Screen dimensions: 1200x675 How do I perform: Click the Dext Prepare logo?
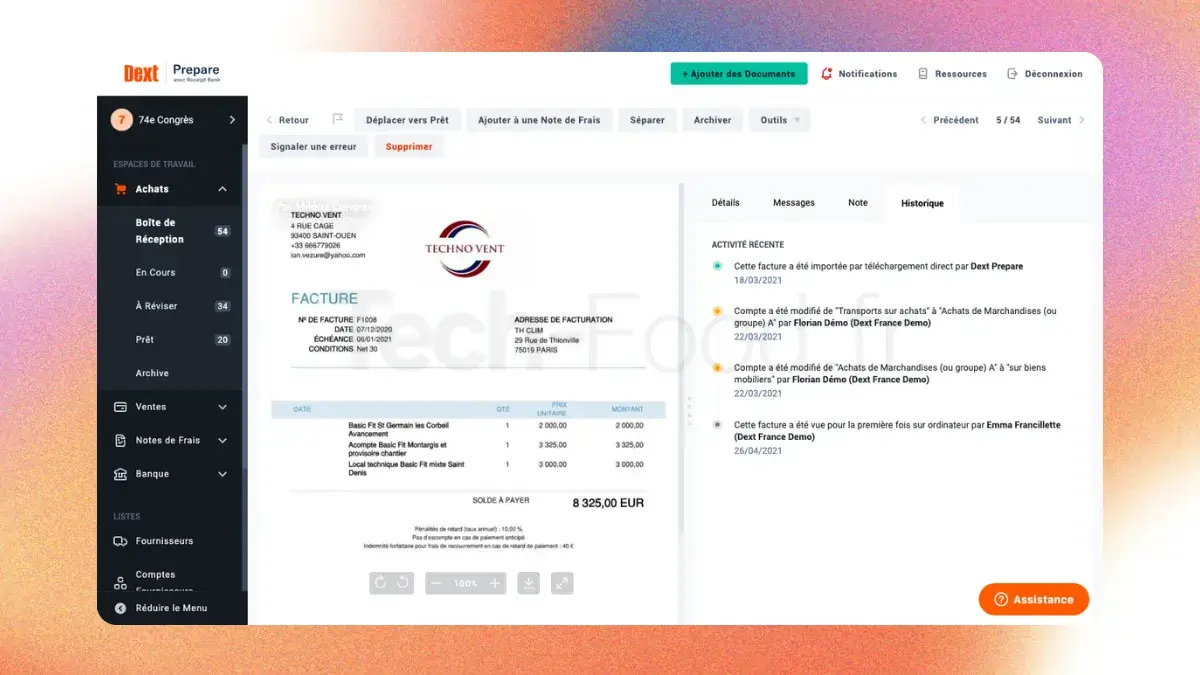(x=171, y=73)
